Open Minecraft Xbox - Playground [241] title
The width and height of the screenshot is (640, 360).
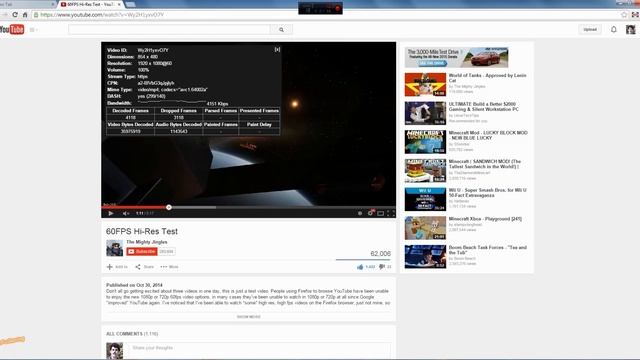[x=485, y=219]
